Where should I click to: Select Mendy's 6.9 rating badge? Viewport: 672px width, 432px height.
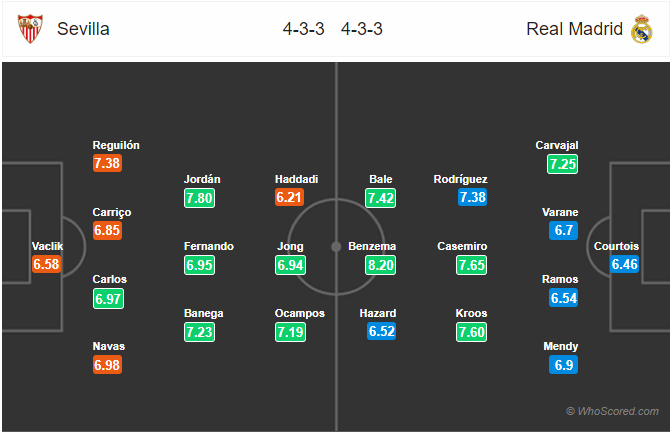563,364
